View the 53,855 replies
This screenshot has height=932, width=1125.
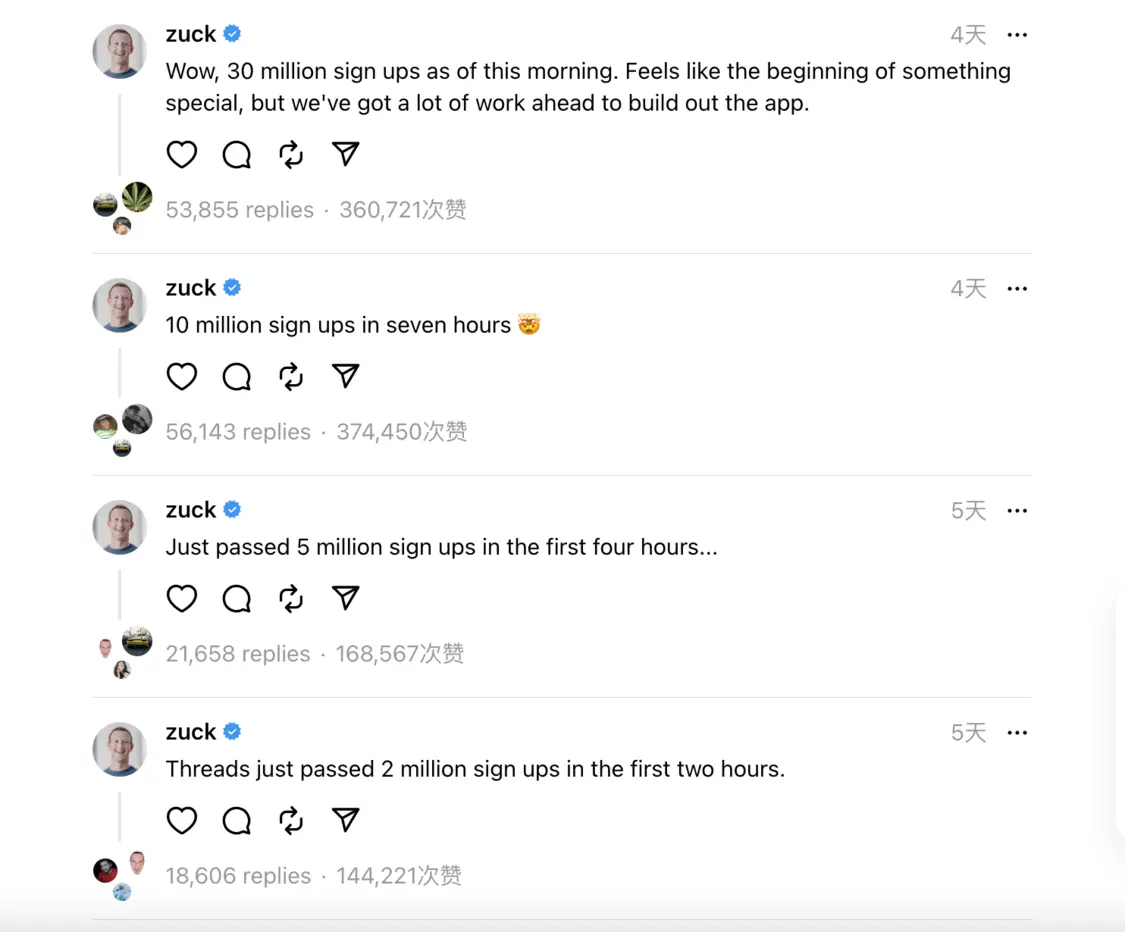[x=239, y=210]
